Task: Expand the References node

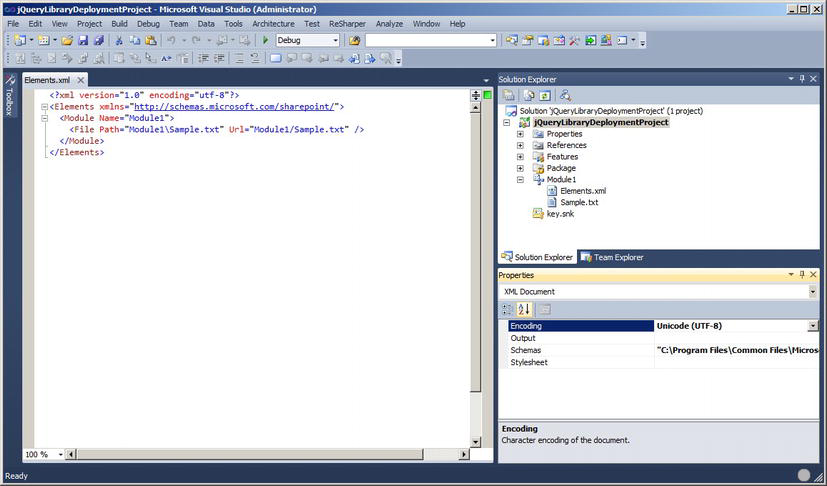Action: 520,146
